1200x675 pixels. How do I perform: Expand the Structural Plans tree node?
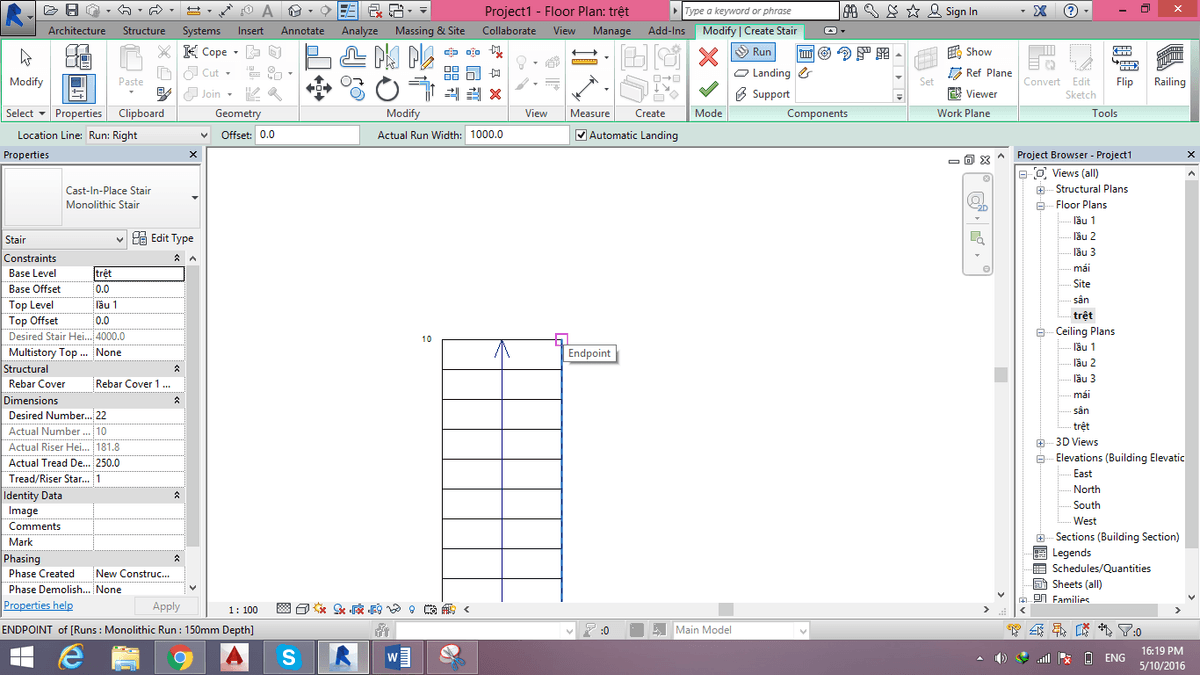1041,189
